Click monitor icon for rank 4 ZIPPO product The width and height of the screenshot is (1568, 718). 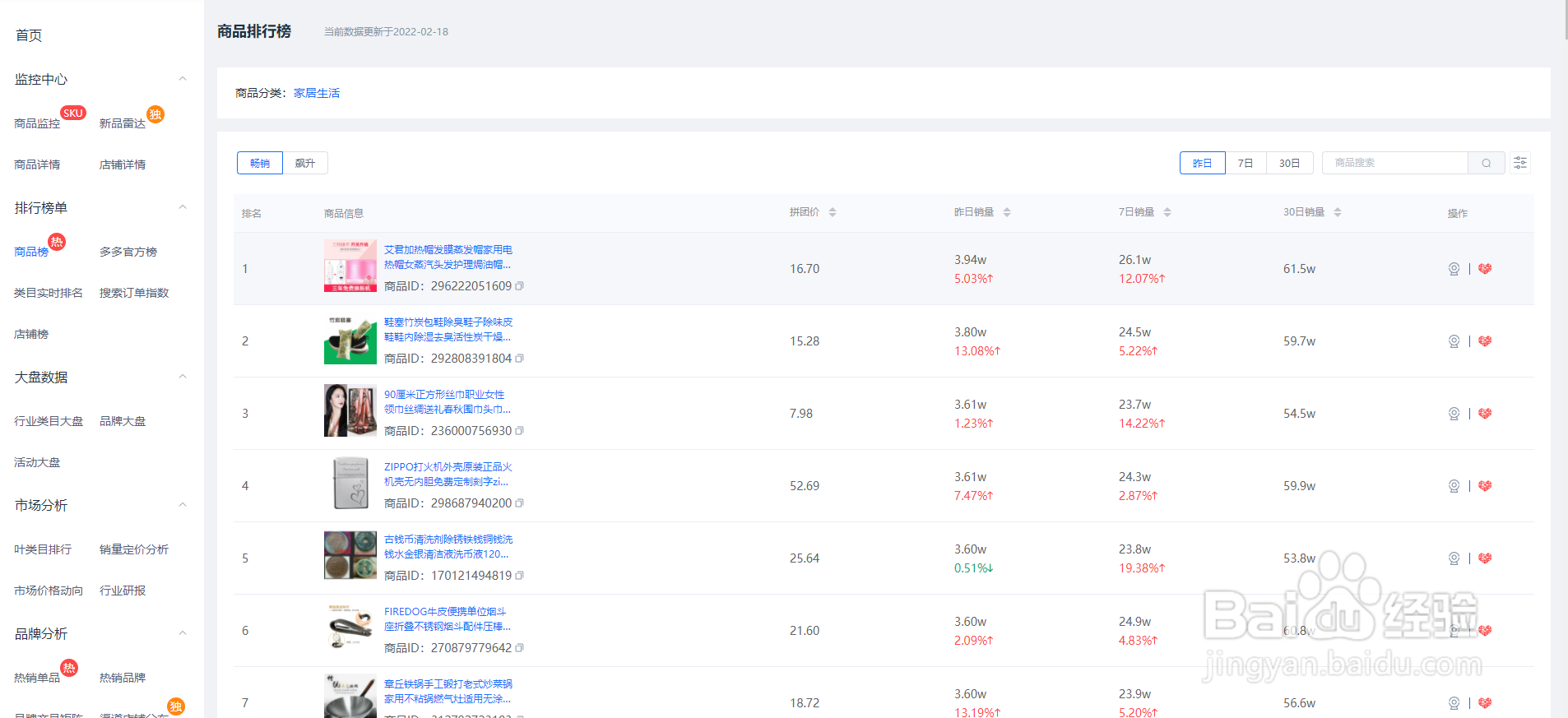click(x=1454, y=486)
